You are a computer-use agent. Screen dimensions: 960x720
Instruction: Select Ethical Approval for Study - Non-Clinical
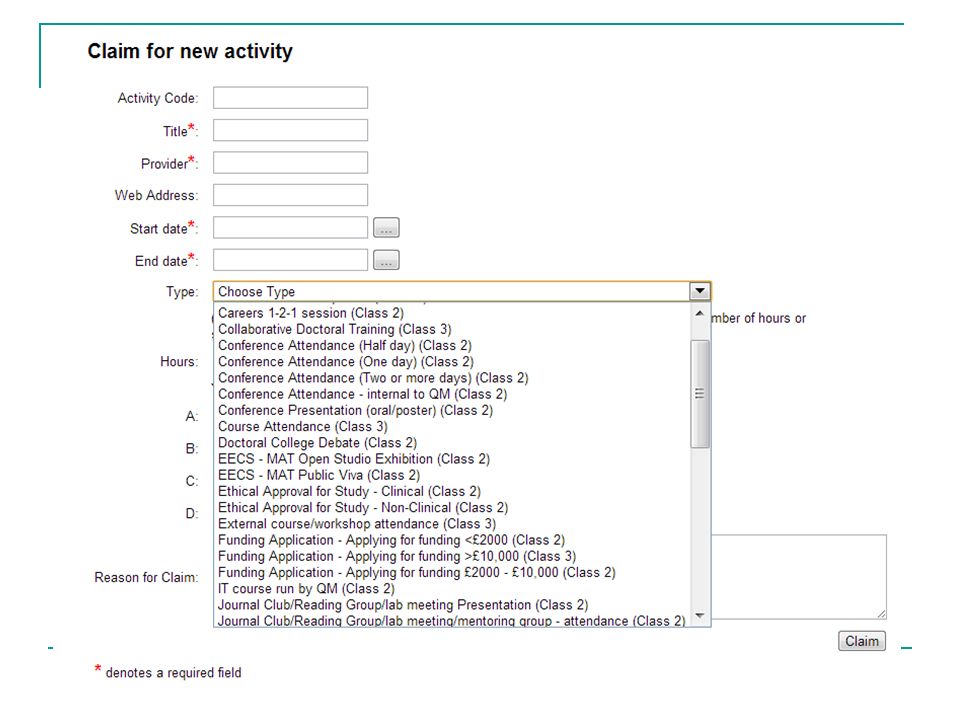pos(452,508)
